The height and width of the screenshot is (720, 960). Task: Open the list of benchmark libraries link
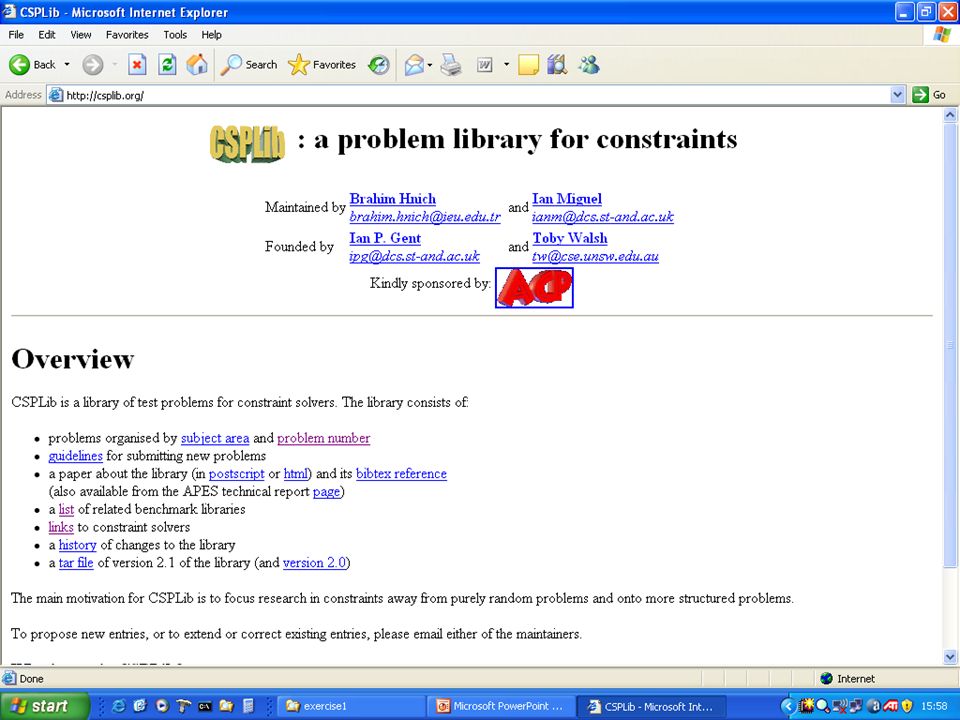[x=66, y=509]
